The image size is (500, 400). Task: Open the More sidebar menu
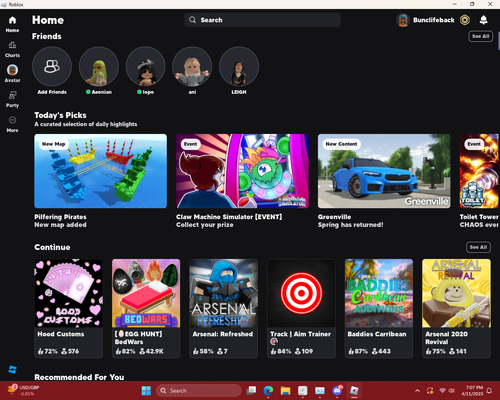(12, 120)
